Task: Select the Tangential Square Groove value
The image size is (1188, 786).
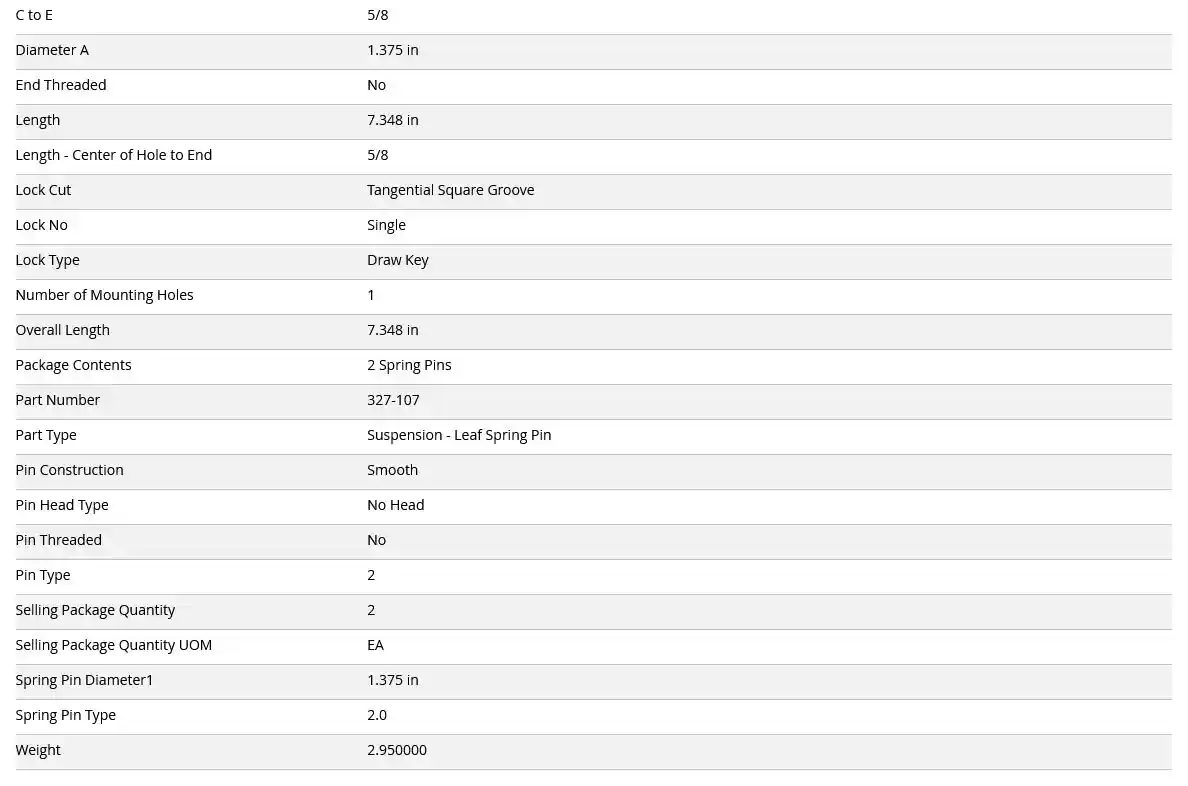Action: pyautogui.click(x=451, y=189)
